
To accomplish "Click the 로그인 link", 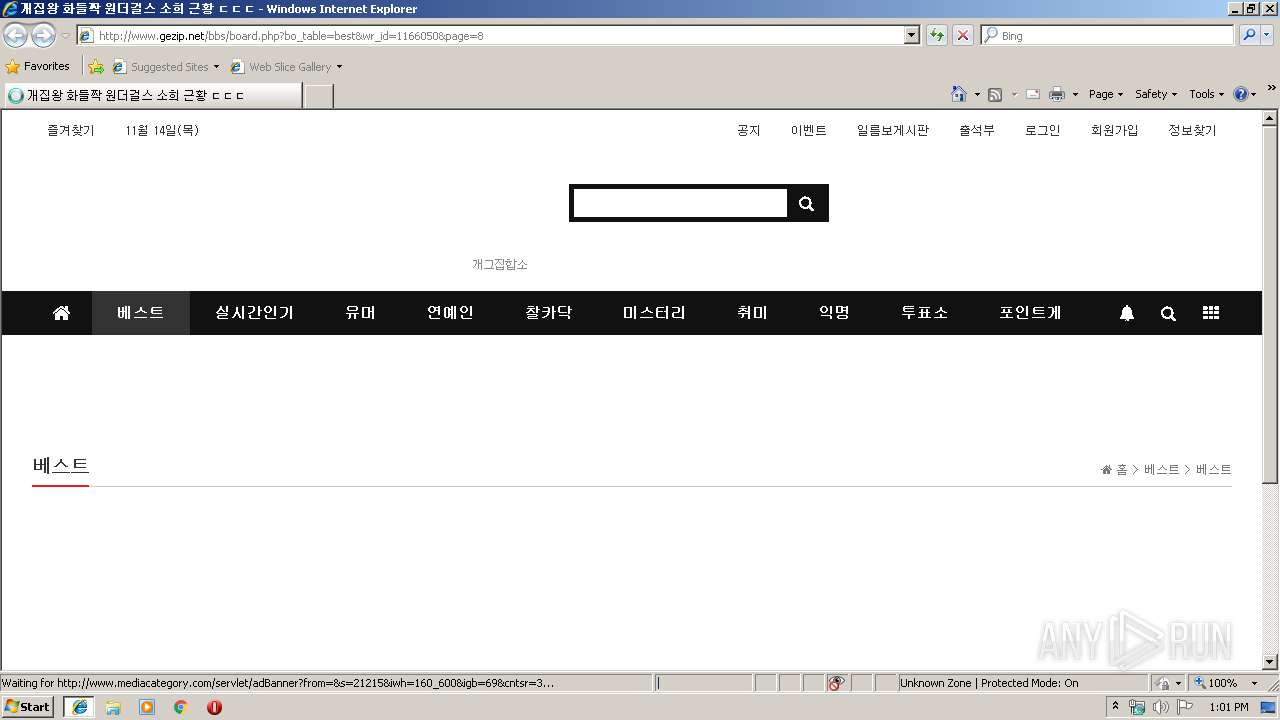I will point(1042,130).
